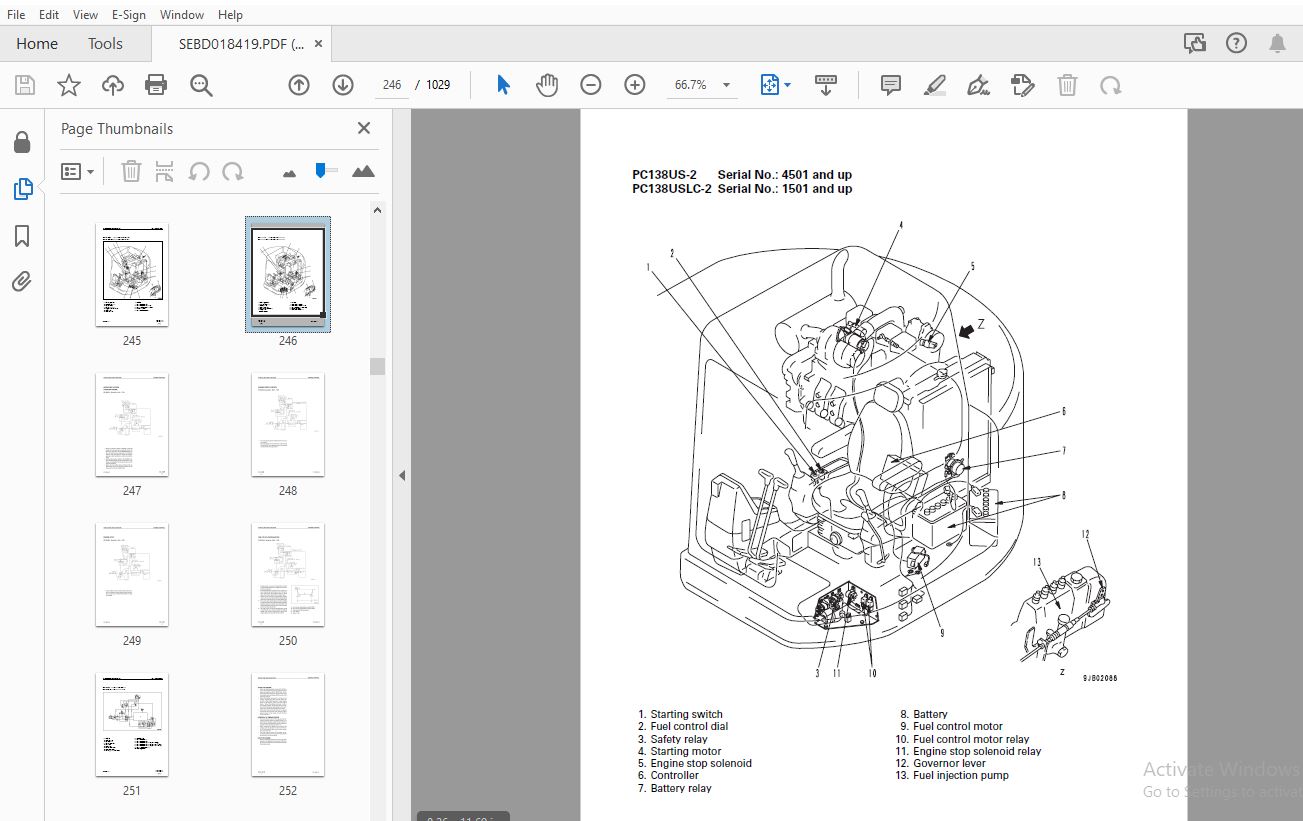Switch to the Home tab
1303x821 pixels.
37,44
